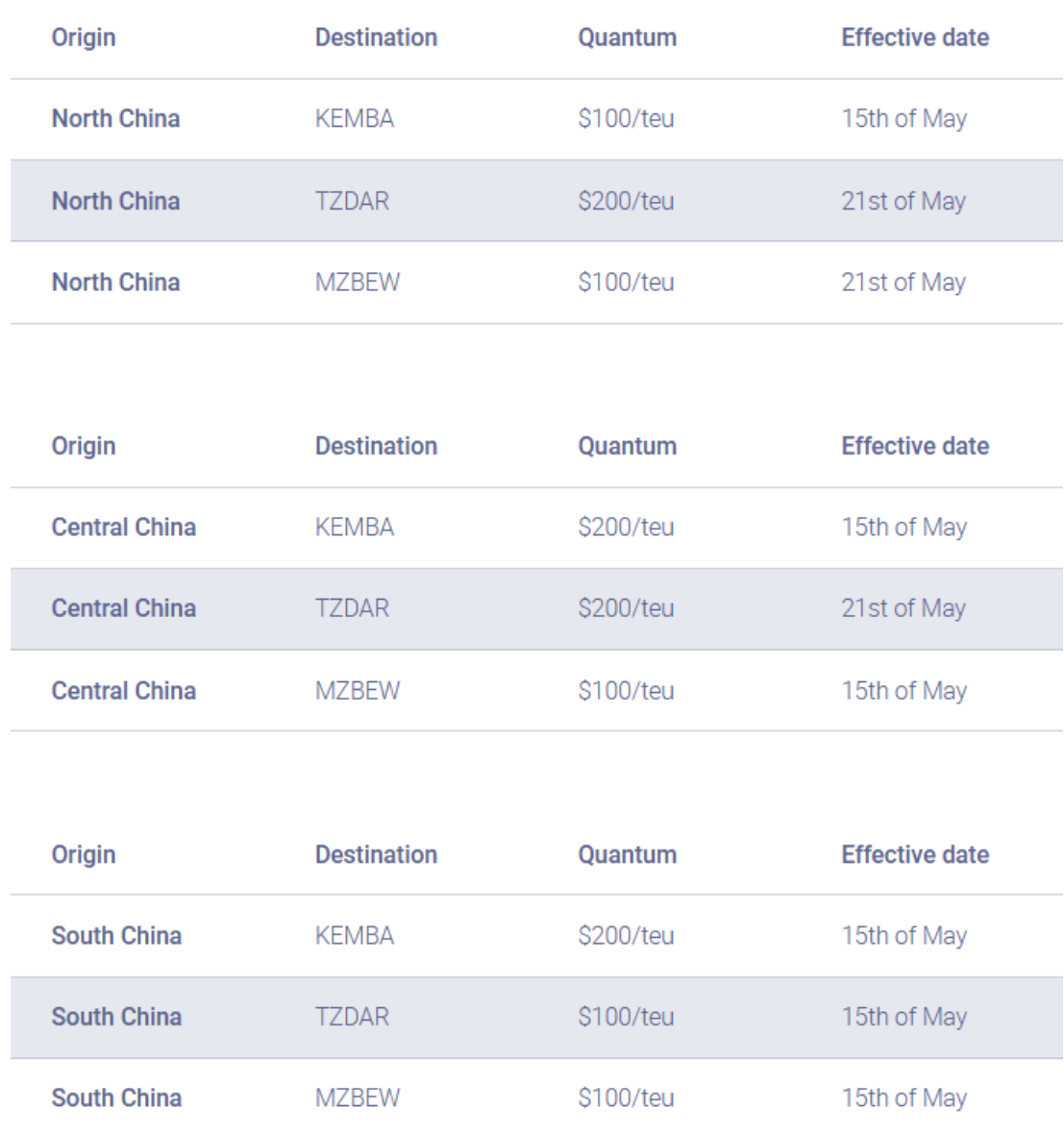This screenshot has width=1064, height=1134.
Task: Select the North China KEMBA row
Action: (536, 118)
